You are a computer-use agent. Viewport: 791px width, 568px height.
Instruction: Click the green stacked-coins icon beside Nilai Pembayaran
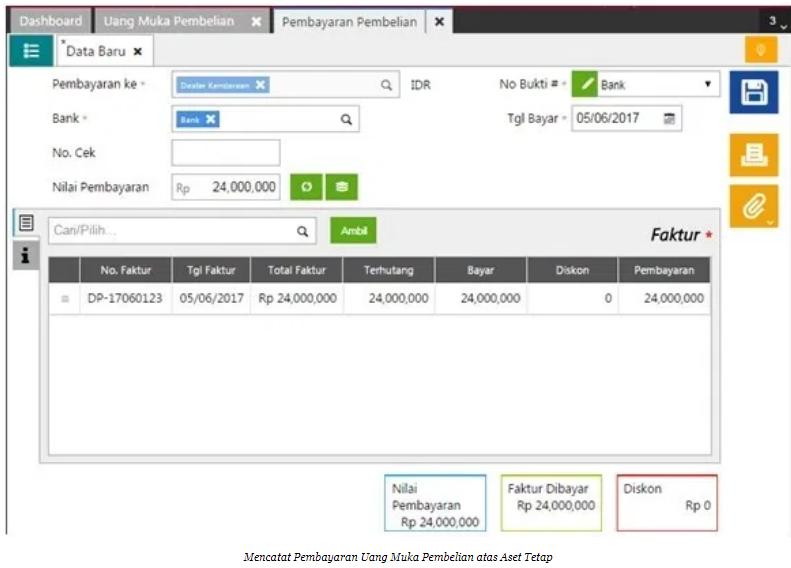[x=341, y=187]
